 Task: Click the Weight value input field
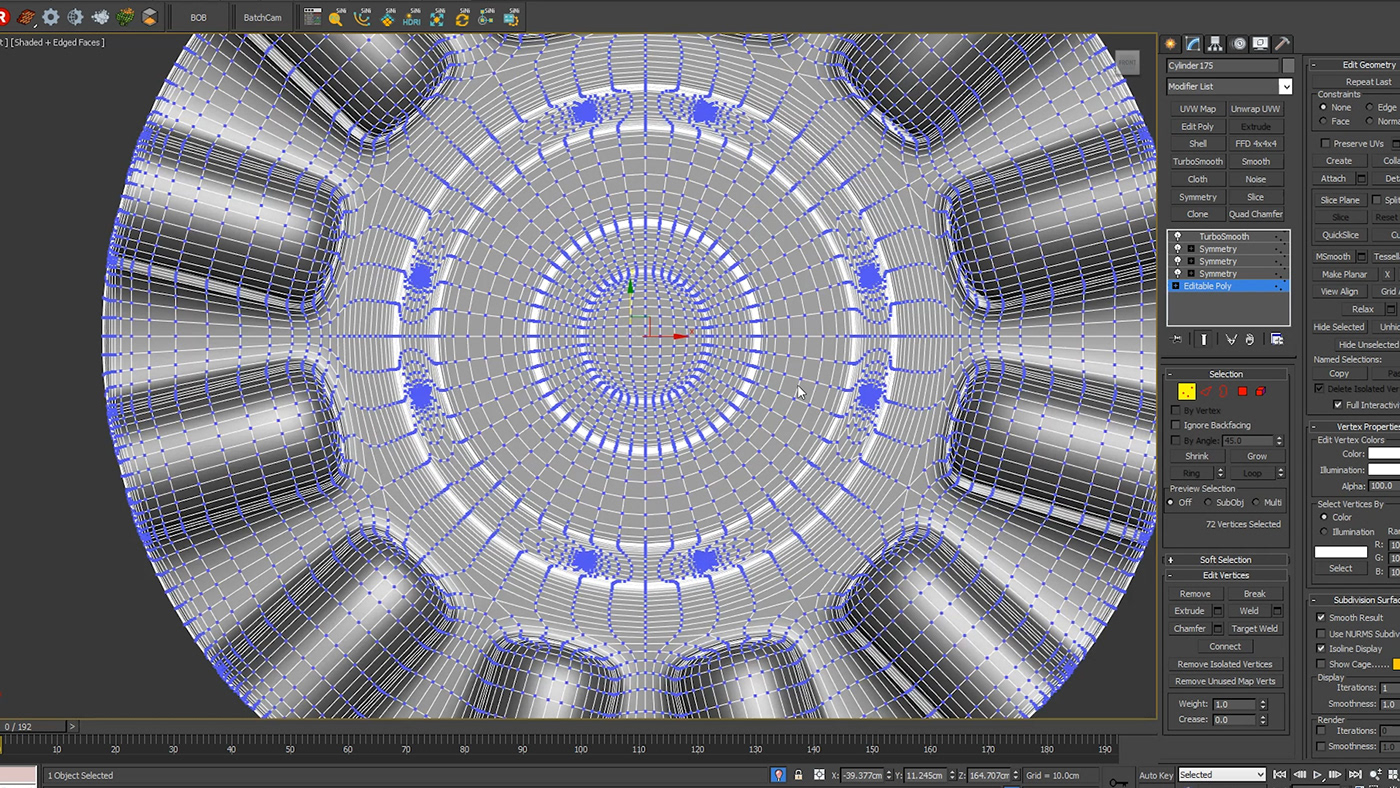(x=1234, y=704)
